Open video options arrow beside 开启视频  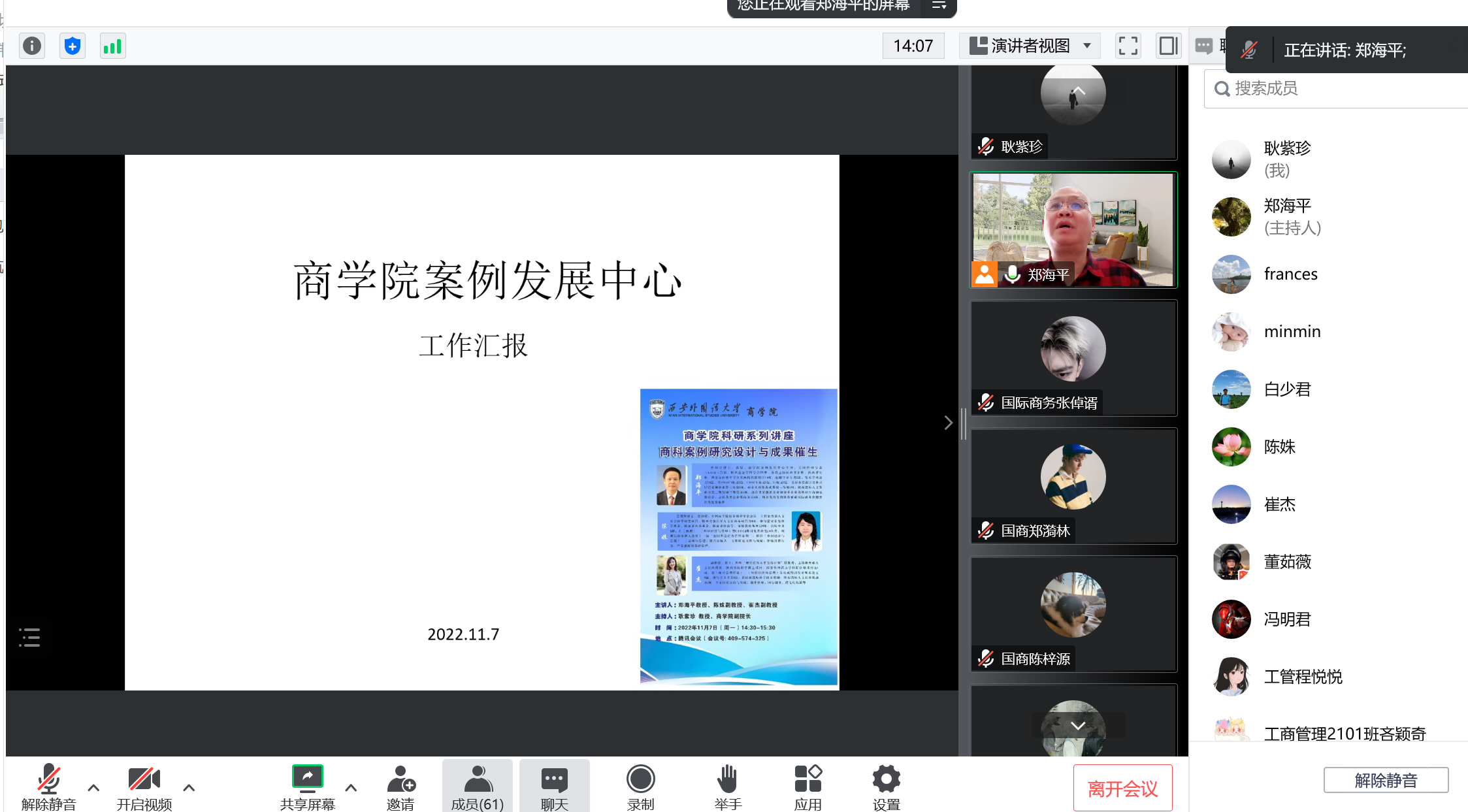[x=189, y=787]
